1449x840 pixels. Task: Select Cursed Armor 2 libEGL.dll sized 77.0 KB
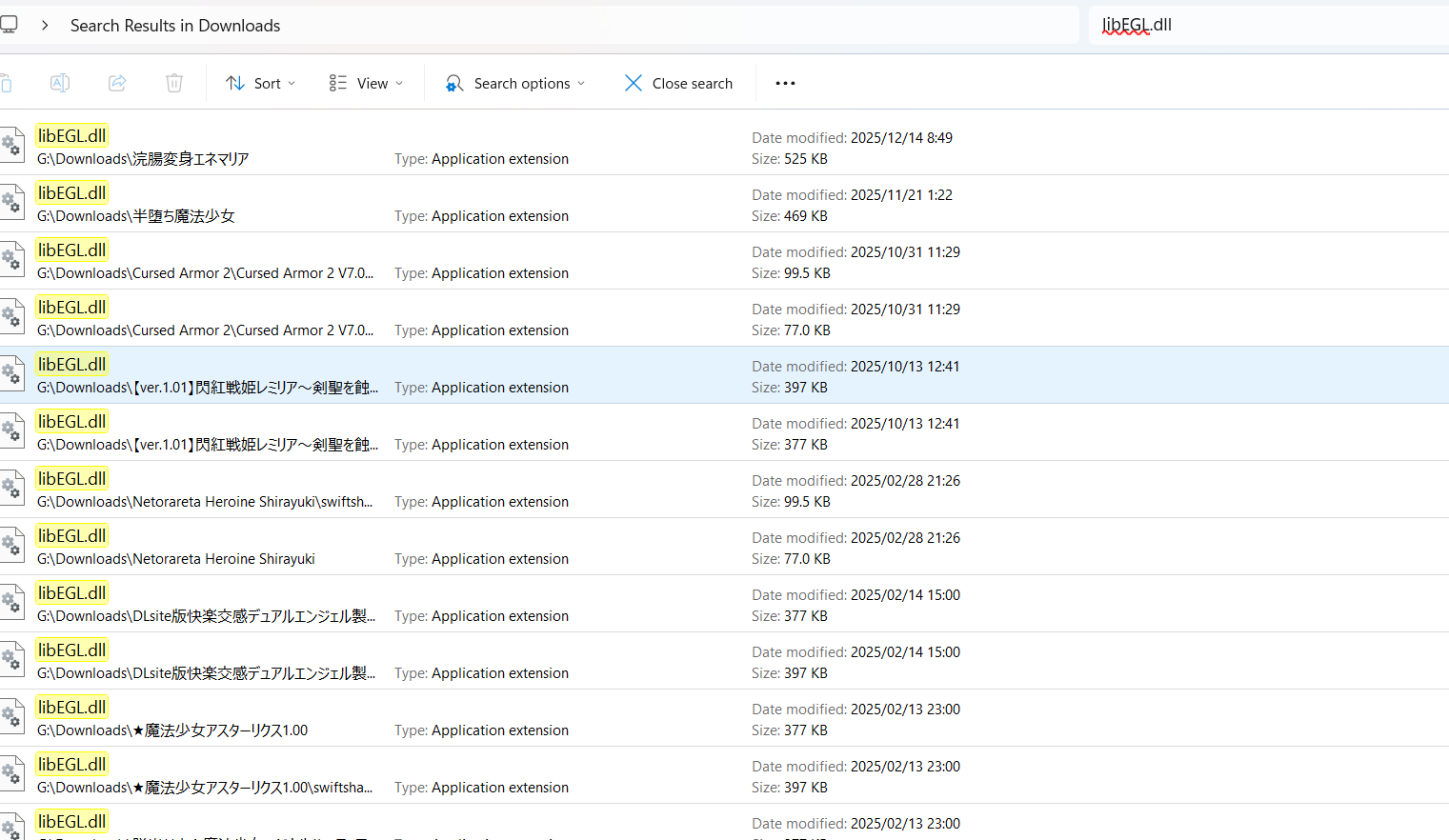[724, 318]
